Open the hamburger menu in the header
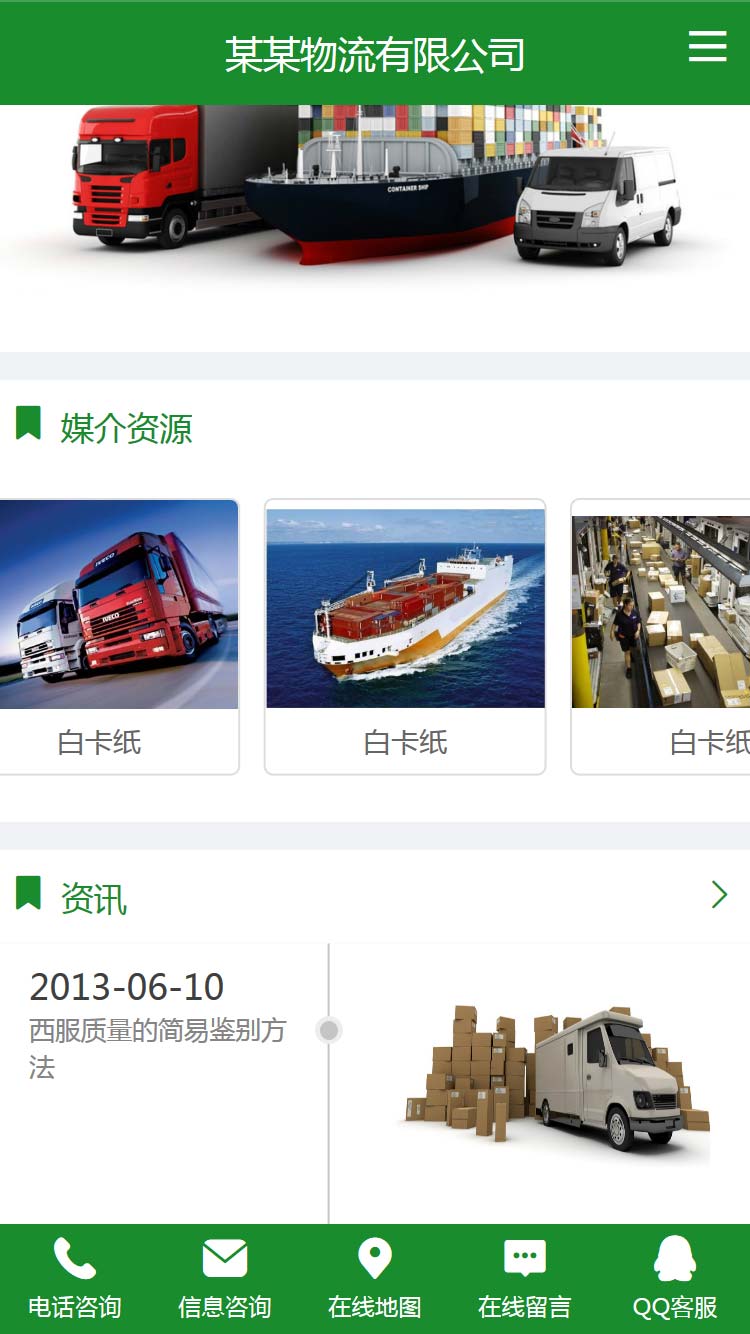Screen dimensions: 750x1334 (708, 46)
